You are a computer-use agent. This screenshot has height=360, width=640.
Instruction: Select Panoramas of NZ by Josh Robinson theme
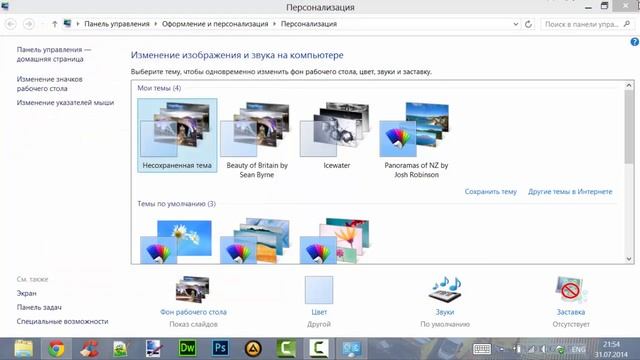coord(416,140)
